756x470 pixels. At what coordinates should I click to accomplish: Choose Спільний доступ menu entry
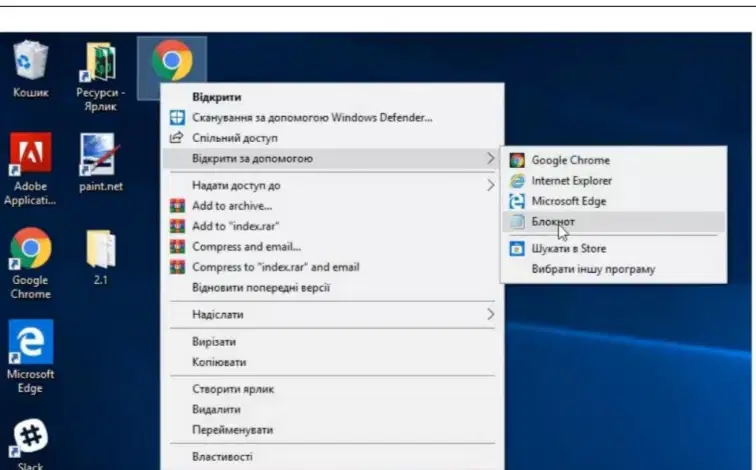tap(235, 138)
